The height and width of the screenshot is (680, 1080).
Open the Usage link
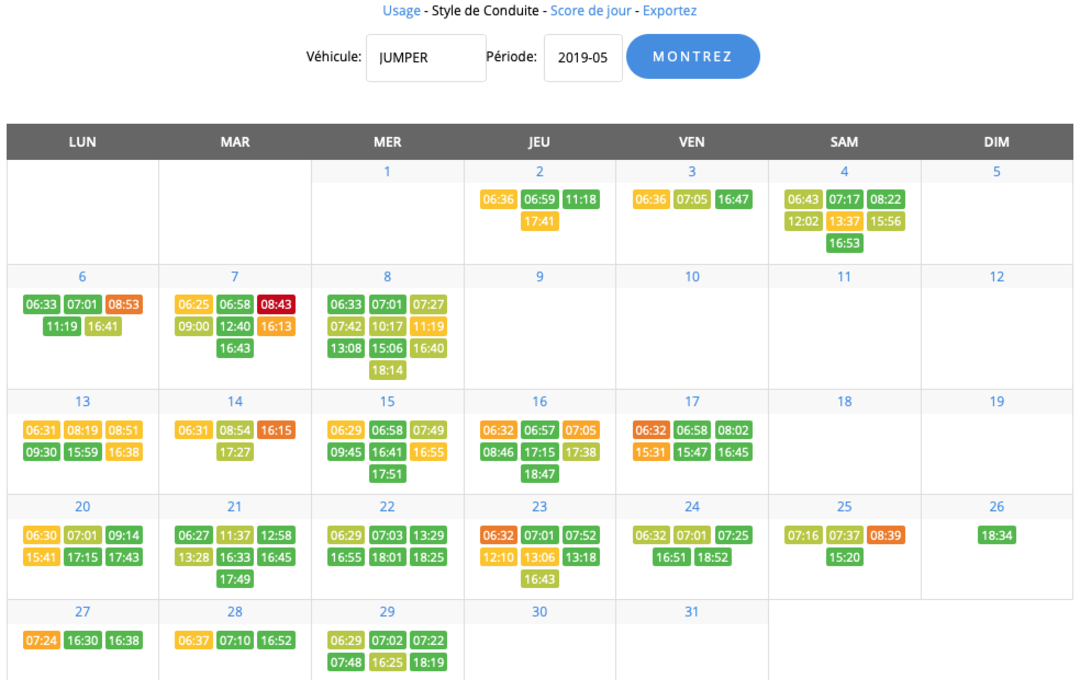401,11
